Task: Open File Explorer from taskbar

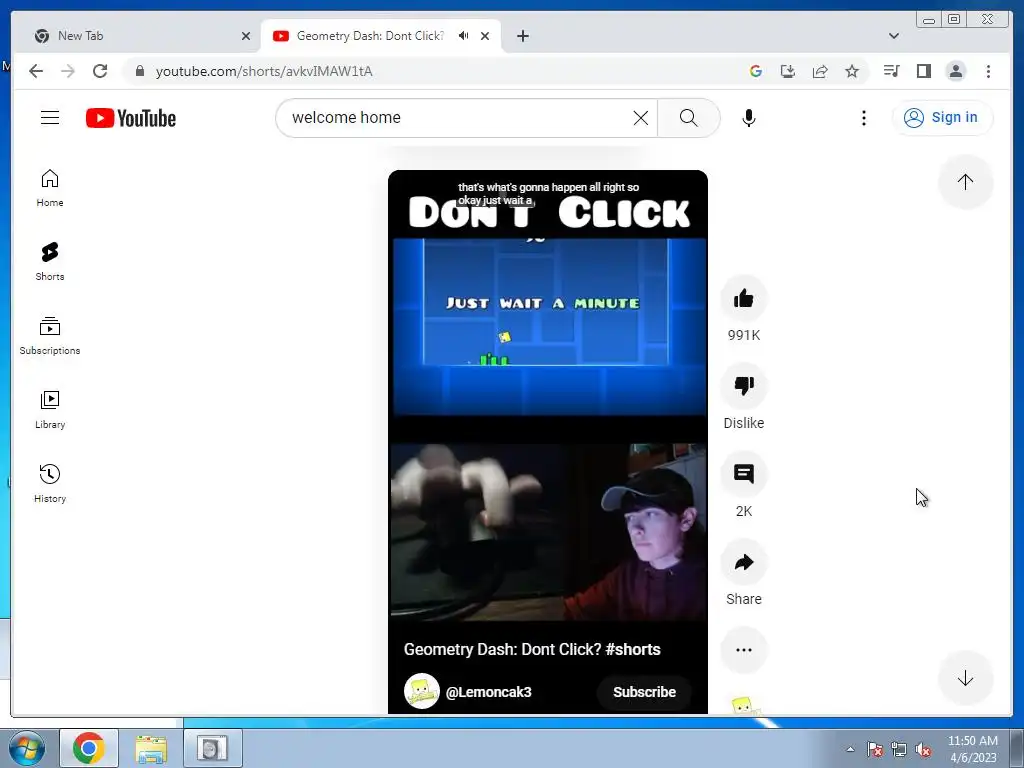Action: pyautogui.click(x=151, y=748)
